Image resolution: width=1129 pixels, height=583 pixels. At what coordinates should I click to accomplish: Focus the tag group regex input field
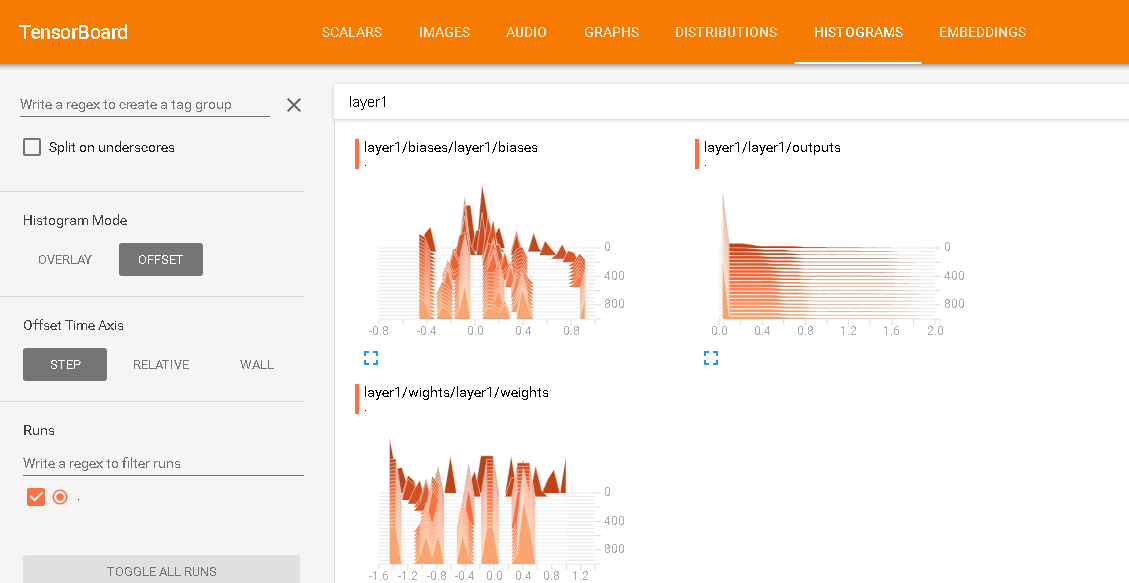tap(145, 104)
